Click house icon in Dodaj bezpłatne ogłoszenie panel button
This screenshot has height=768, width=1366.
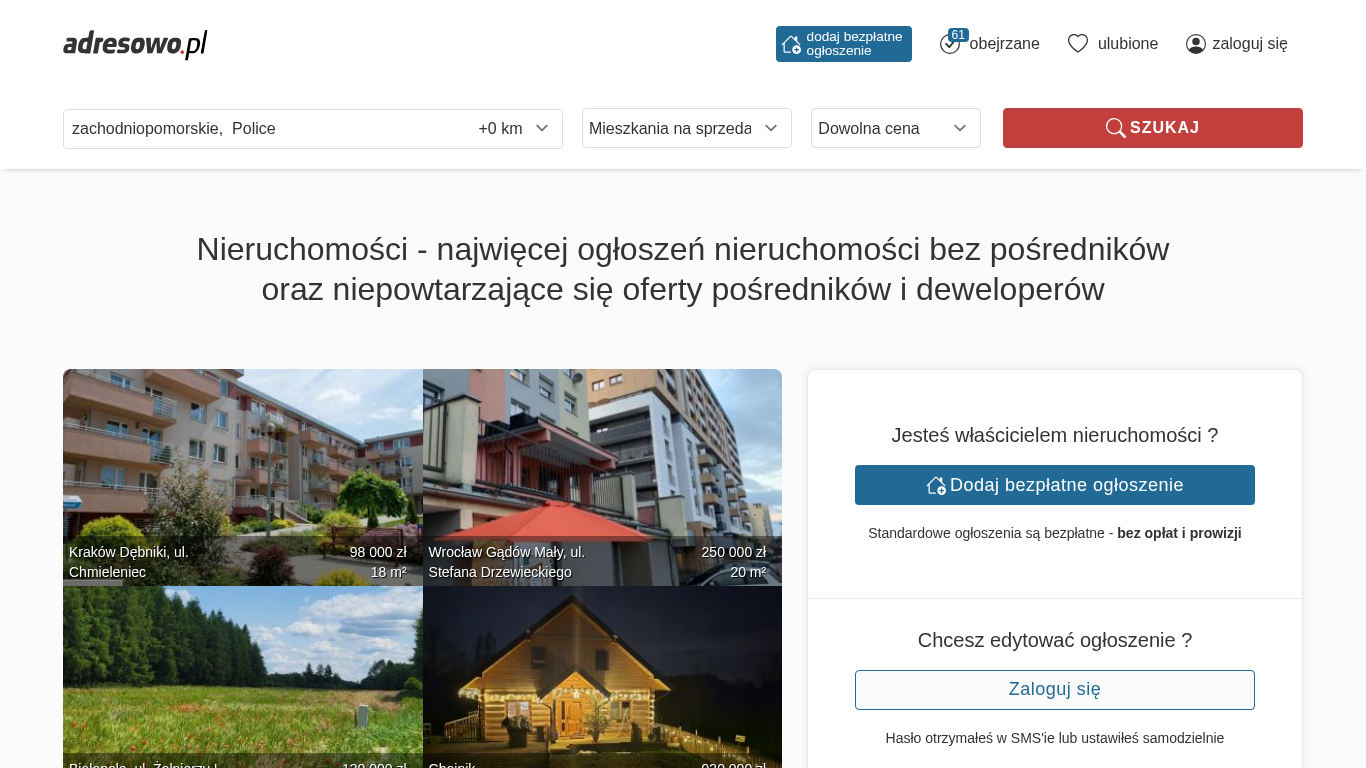click(x=936, y=485)
